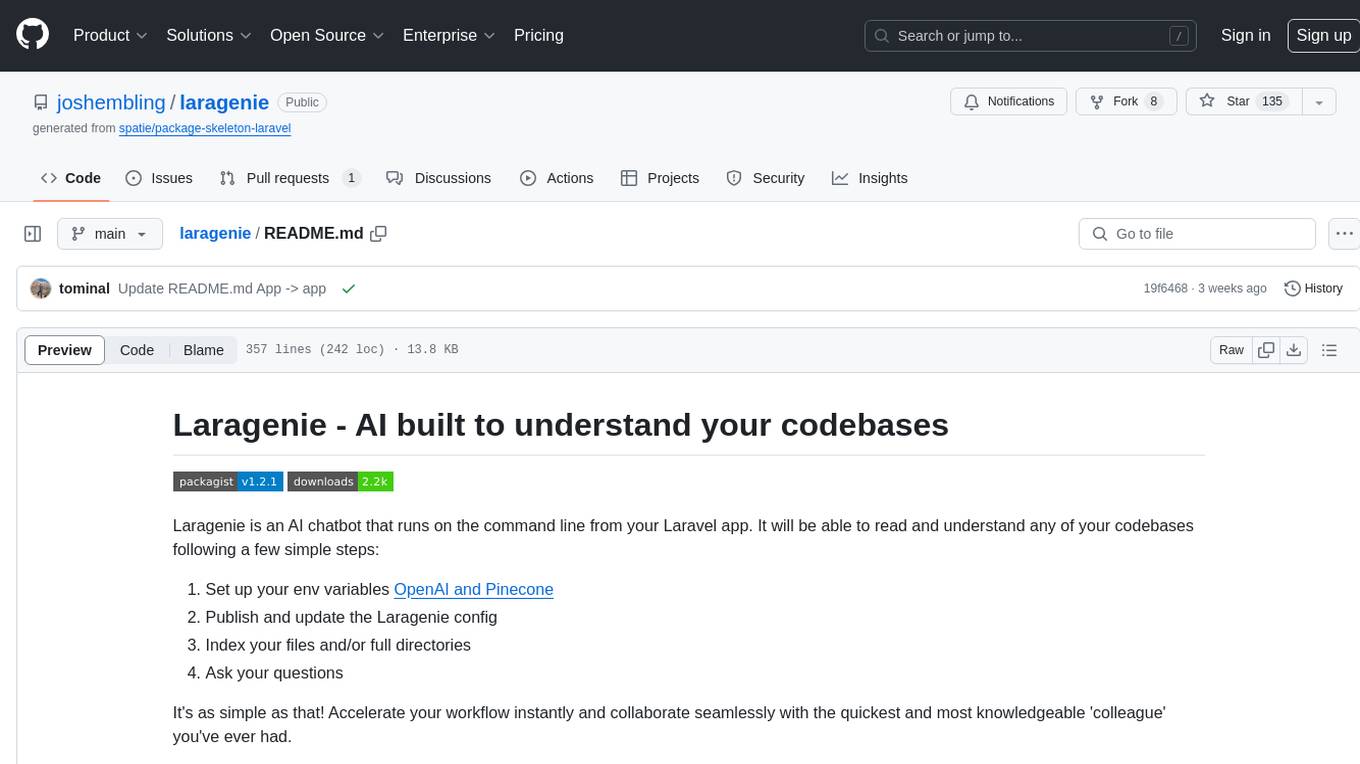Click 'Publish and update the Laragenie config'
Screen dimensions: 1360x764
[351, 617]
